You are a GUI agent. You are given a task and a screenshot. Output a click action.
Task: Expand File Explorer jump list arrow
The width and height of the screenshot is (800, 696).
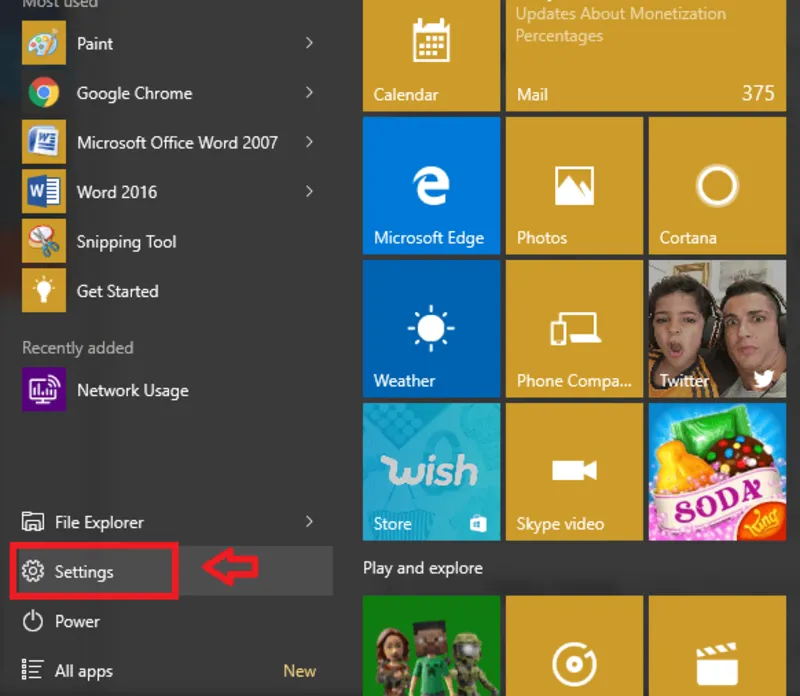[309, 521]
